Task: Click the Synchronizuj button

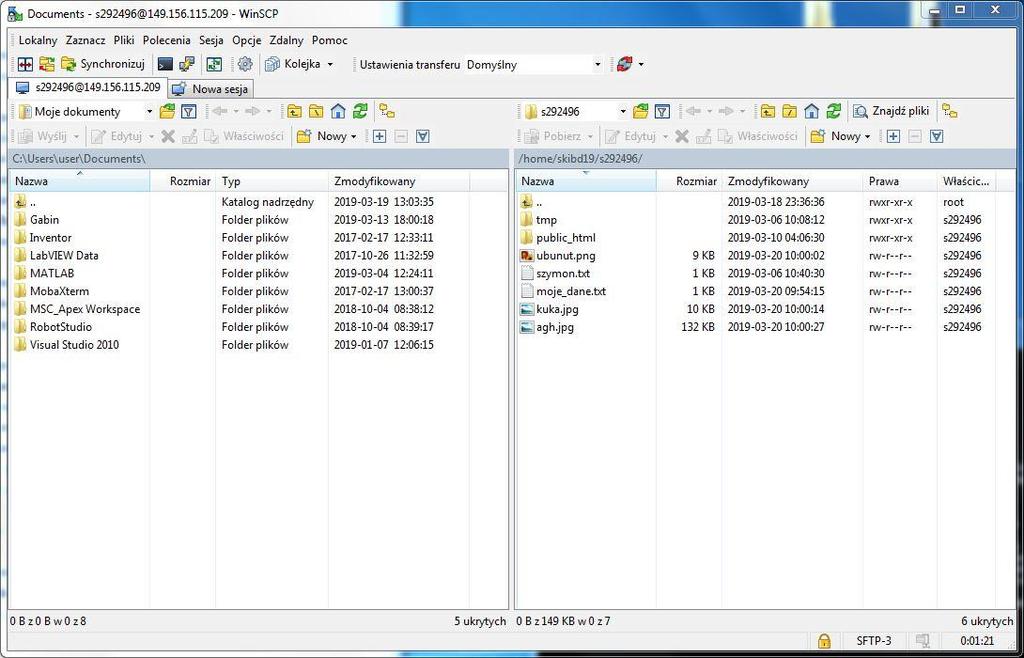Action: [103, 64]
